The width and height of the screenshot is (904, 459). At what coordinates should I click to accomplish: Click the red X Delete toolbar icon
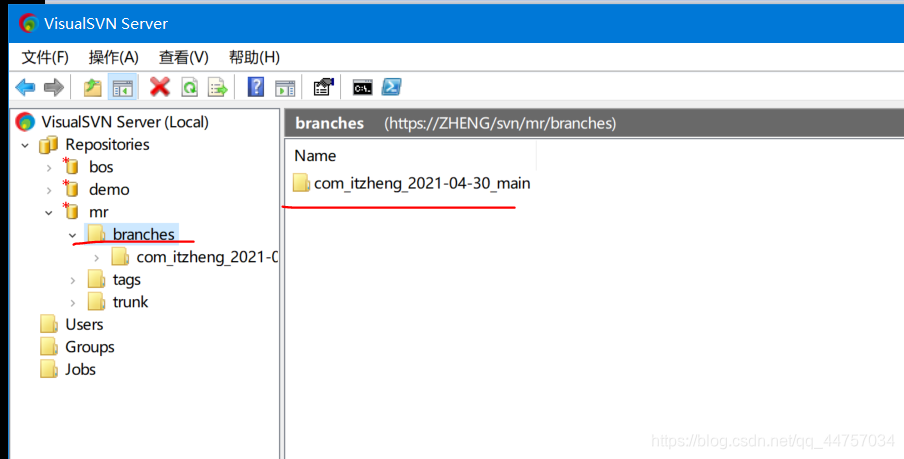(160, 87)
